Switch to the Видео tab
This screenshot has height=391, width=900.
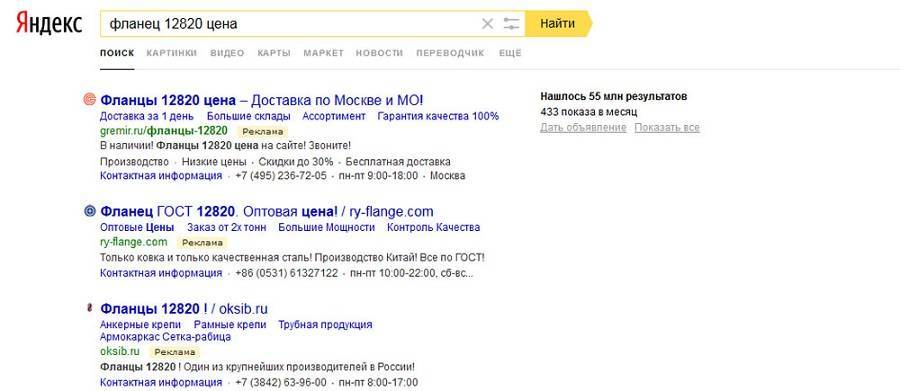pos(227,53)
